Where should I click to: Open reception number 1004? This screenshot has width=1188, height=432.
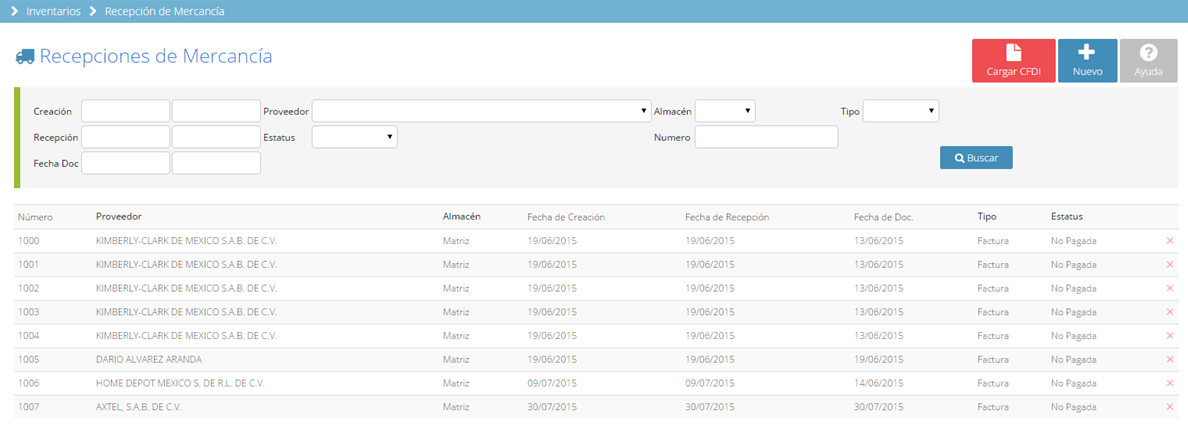(x=29, y=335)
